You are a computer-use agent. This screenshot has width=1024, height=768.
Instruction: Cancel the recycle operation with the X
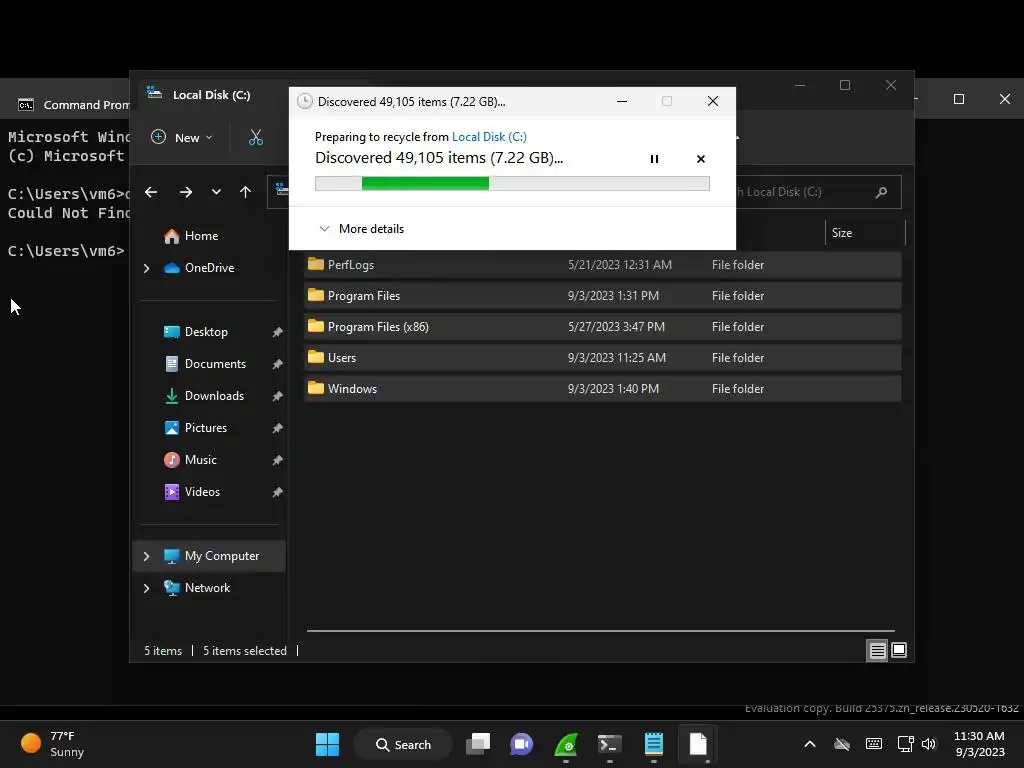(x=701, y=159)
